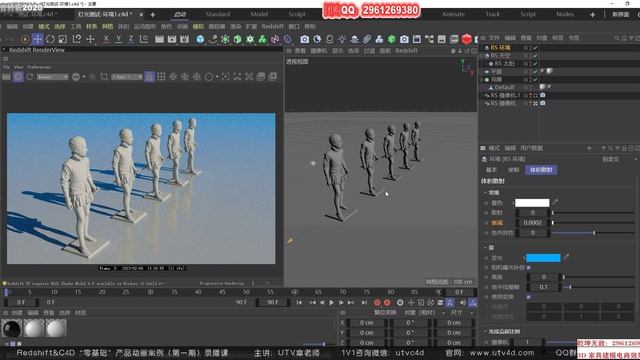Click frame 45 on the timeline ruler
The width and height of the screenshot is (640, 360).
tap(222, 292)
